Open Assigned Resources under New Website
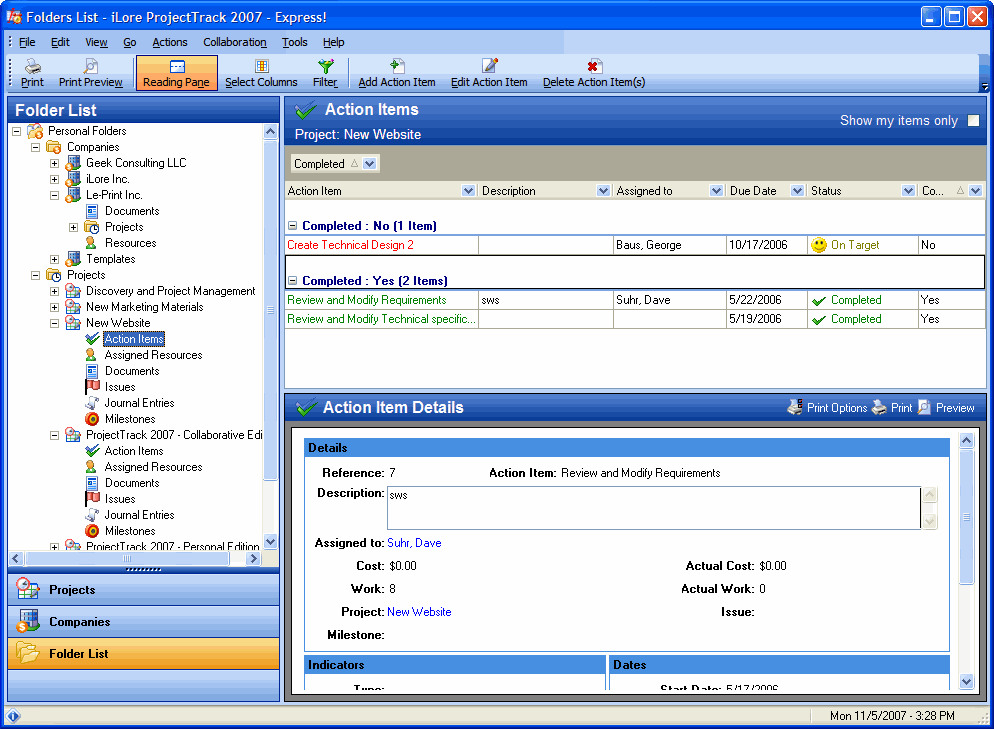 coord(153,355)
